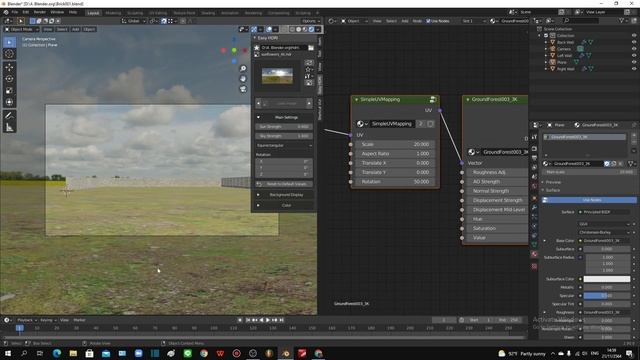Toggle visibility of Back Wall object
Image resolution: width=640 pixels, height=360 pixels.
coord(634,42)
